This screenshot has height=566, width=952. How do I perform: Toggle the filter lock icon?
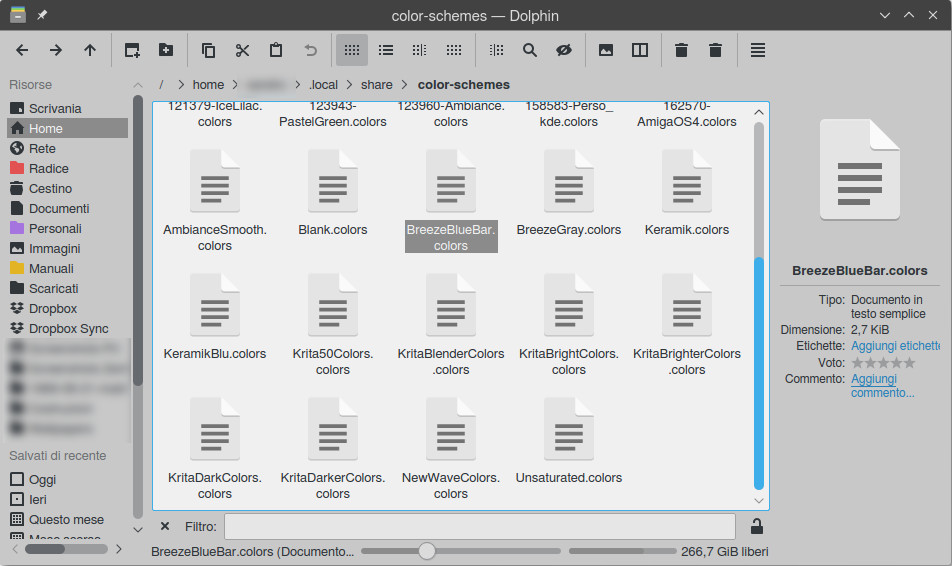(x=756, y=527)
